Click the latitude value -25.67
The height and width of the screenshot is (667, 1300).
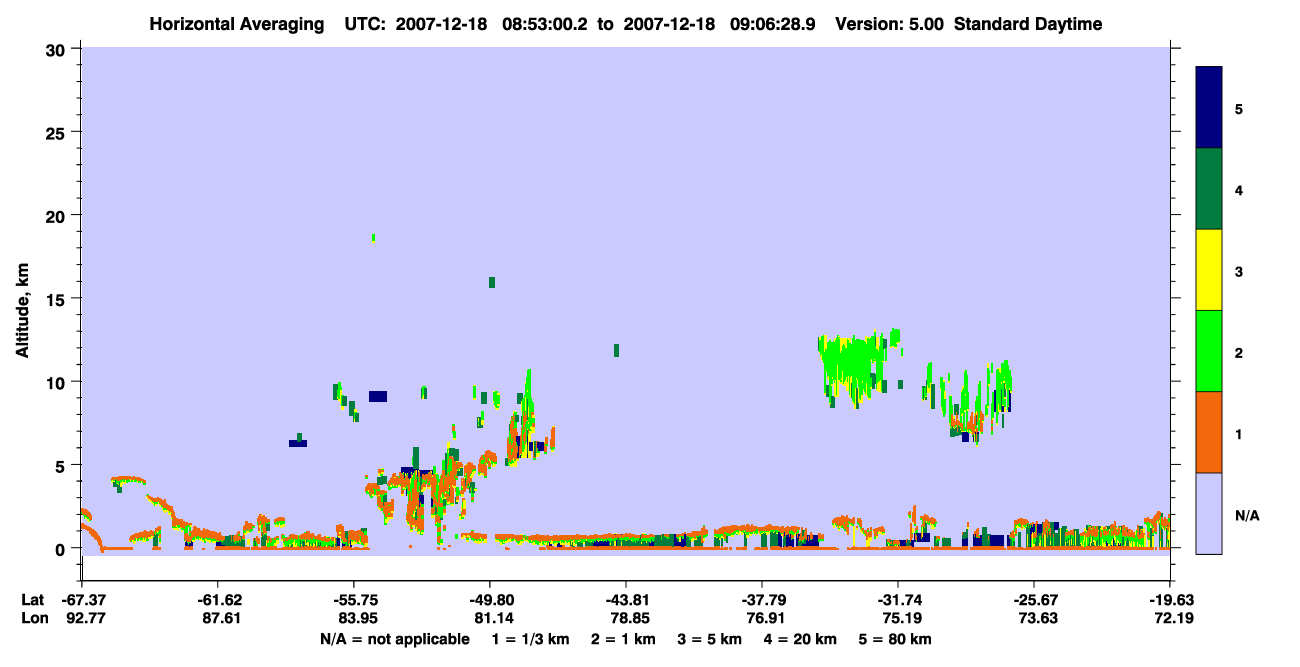1034,600
